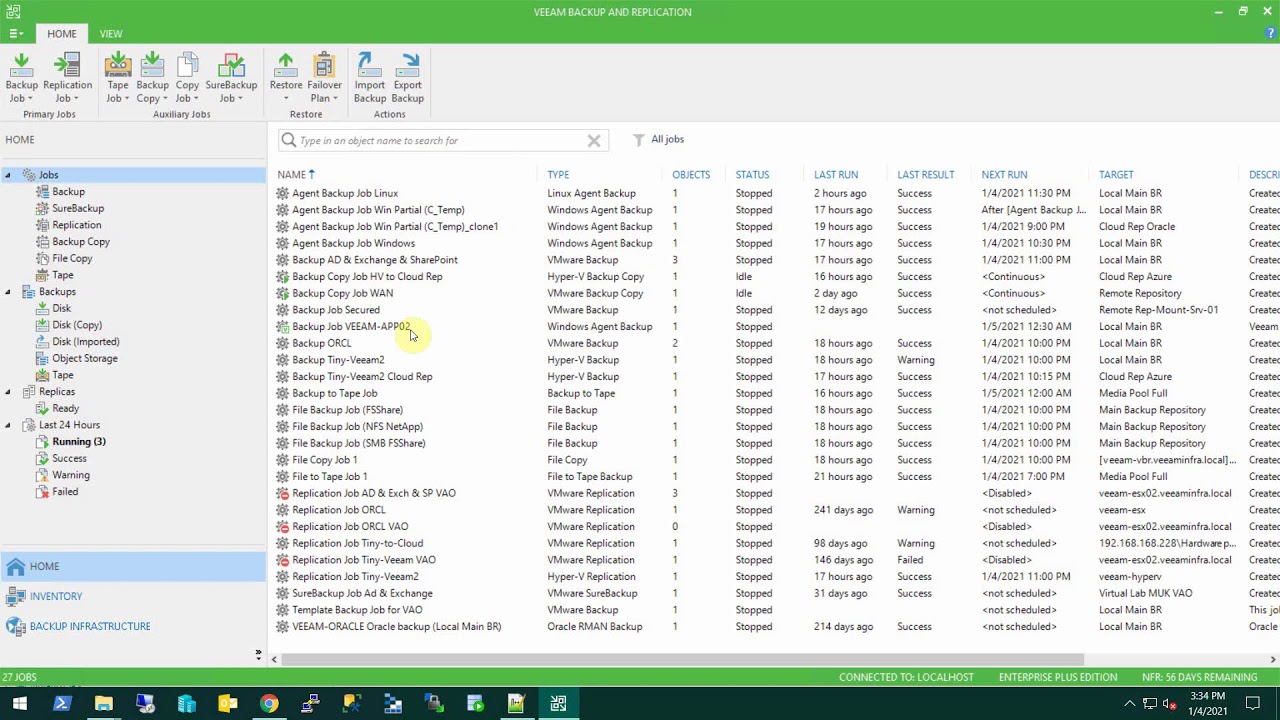The image size is (1280, 720).
Task: Open the SureBackup Job ribbon button
Action: pos(231,78)
